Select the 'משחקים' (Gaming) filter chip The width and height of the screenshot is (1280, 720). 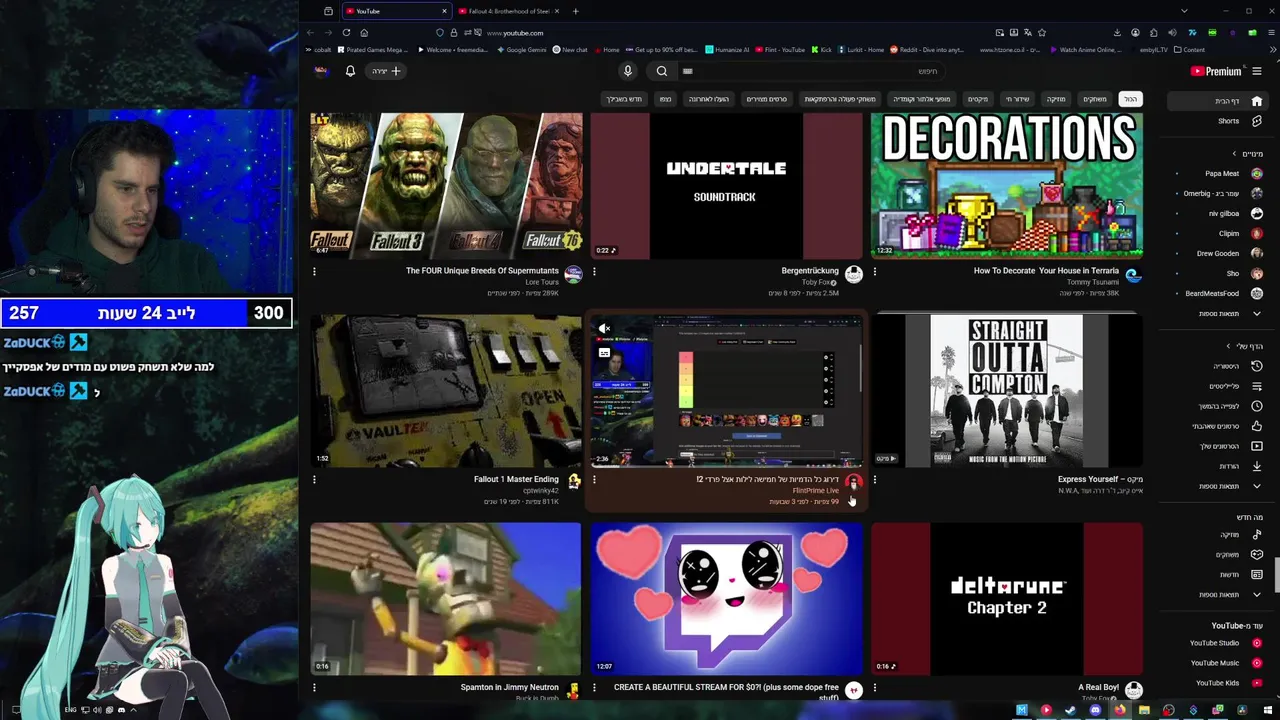pos(1095,99)
